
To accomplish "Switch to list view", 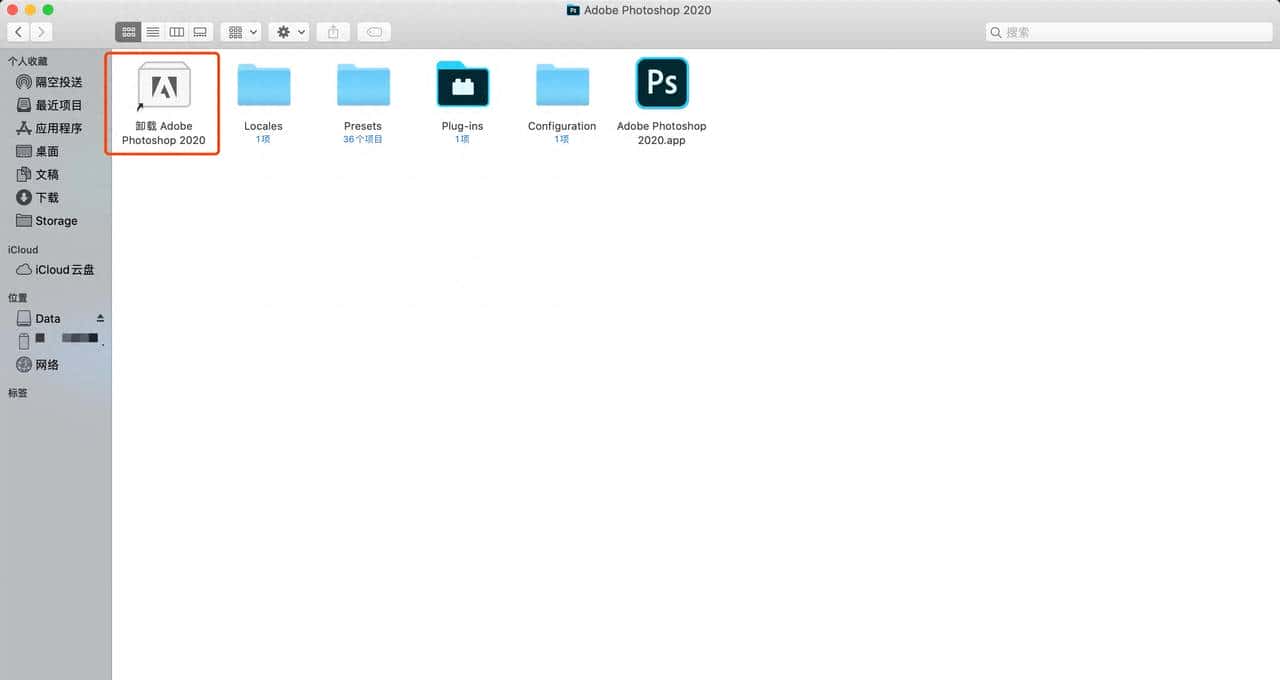I will (152, 31).
